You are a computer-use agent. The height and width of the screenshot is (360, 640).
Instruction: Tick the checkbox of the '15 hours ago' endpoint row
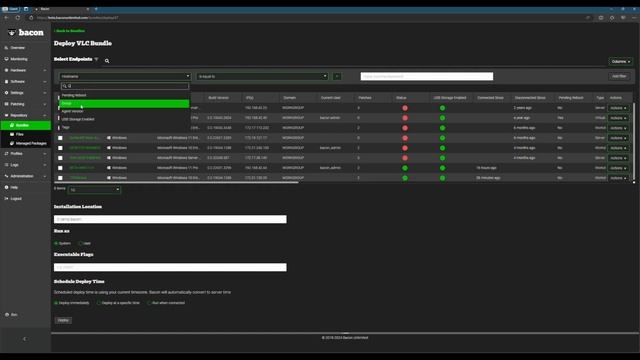tap(60, 168)
